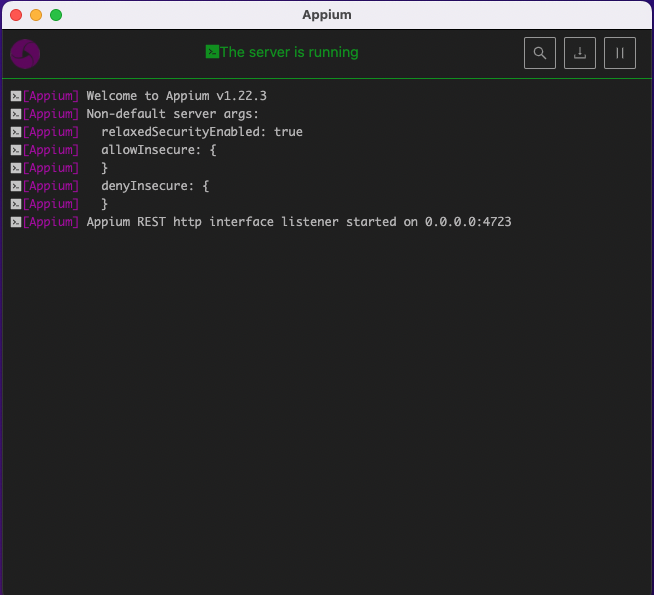The height and width of the screenshot is (595, 654).
Task: Click the terminal icon on allowInsecure line
Action: [x=16, y=150]
